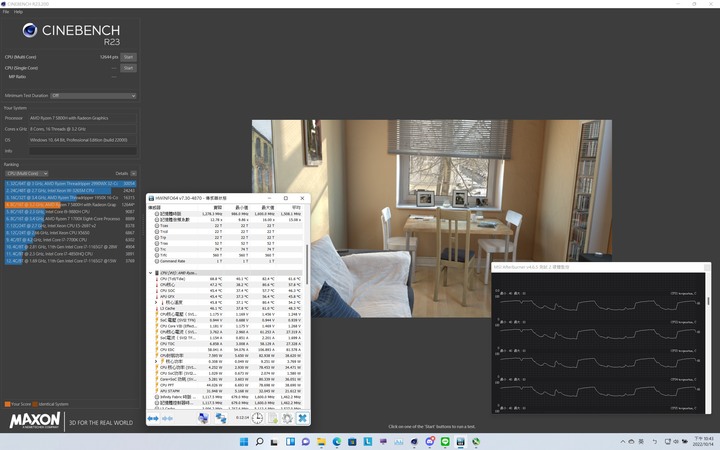Select the APU GFX temperature row
This screenshot has width=720, height=450.
click(228, 297)
